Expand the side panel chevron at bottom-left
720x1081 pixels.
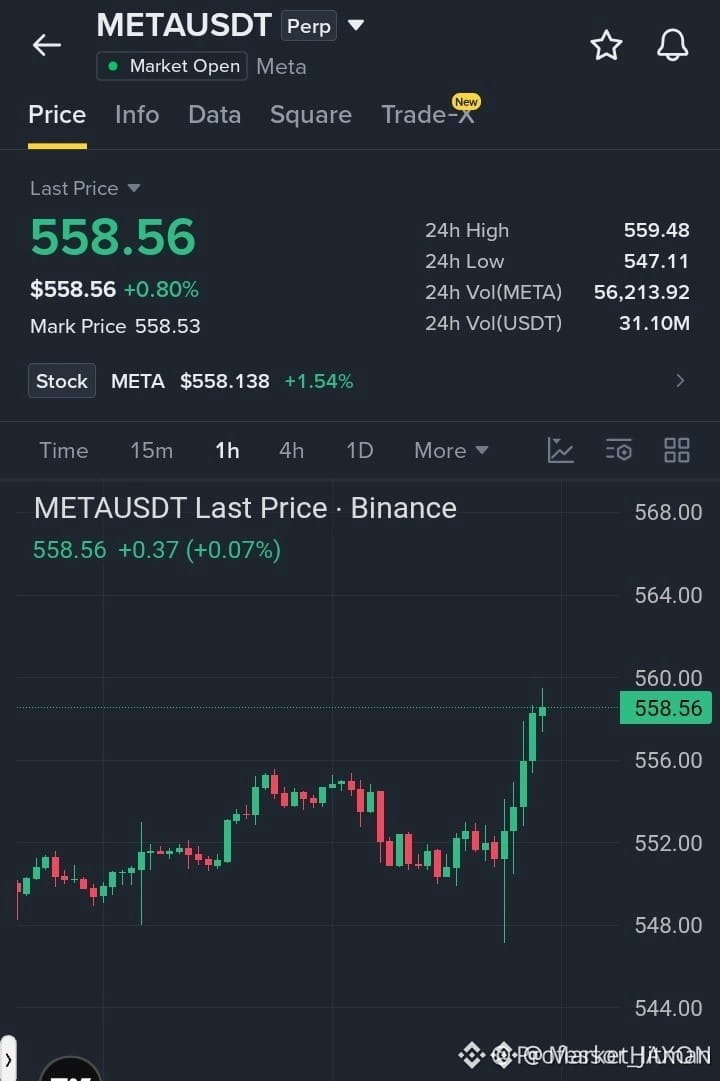tap(8, 1058)
